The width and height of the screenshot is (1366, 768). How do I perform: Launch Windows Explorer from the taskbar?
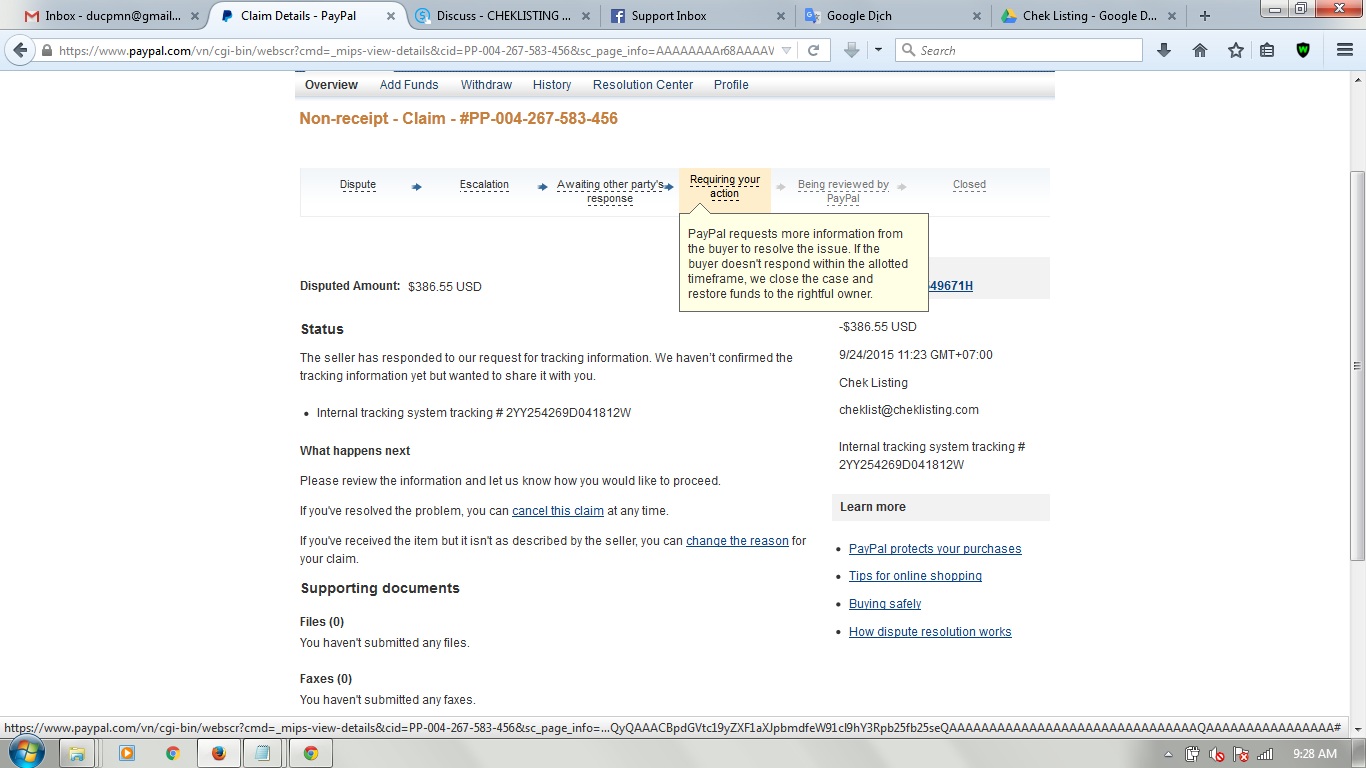click(x=78, y=754)
